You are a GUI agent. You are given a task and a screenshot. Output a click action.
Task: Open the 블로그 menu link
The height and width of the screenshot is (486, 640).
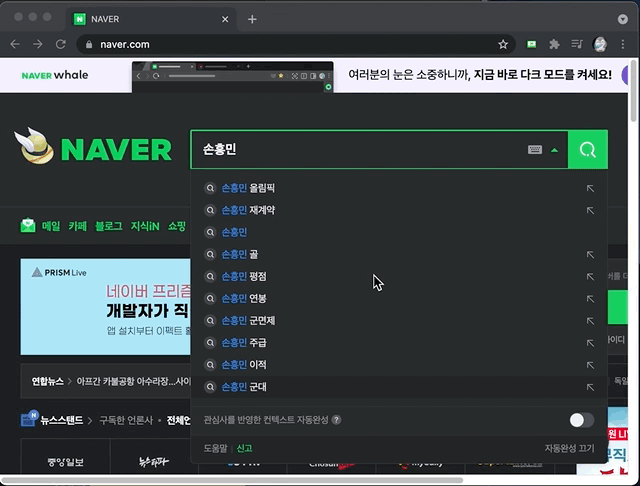pos(109,226)
